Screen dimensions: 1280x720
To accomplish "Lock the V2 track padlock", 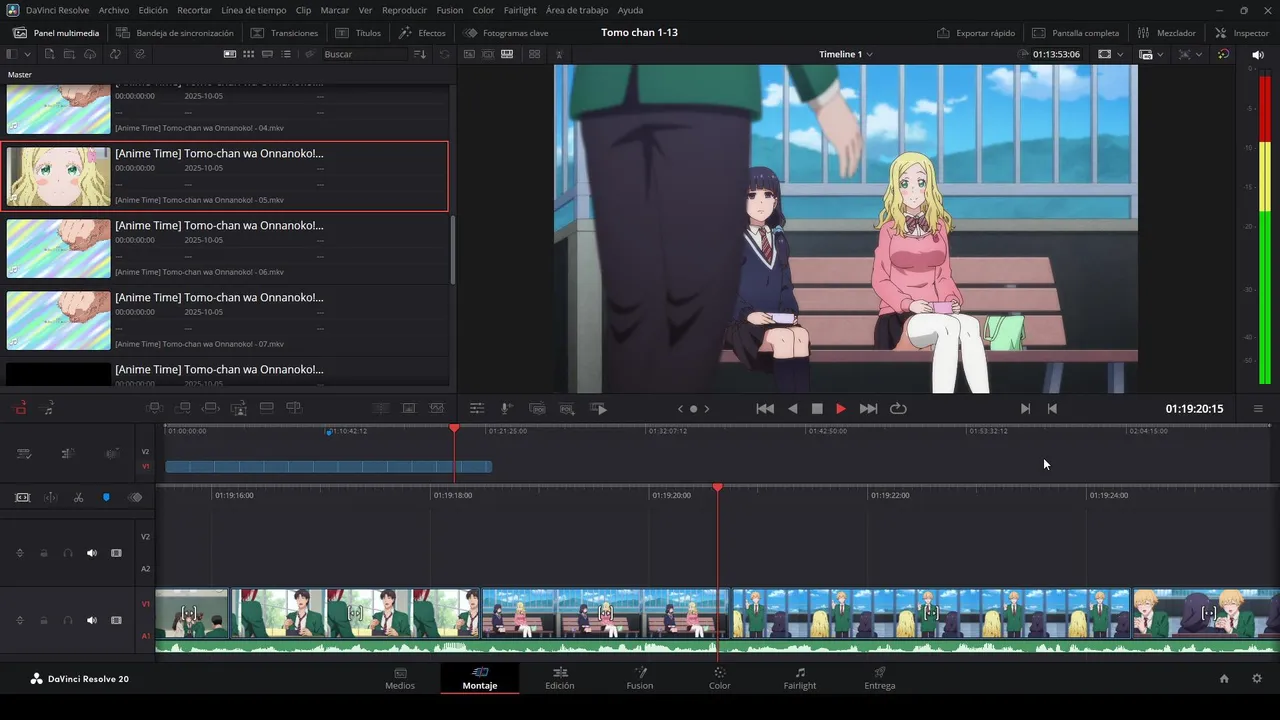I will point(44,553).
